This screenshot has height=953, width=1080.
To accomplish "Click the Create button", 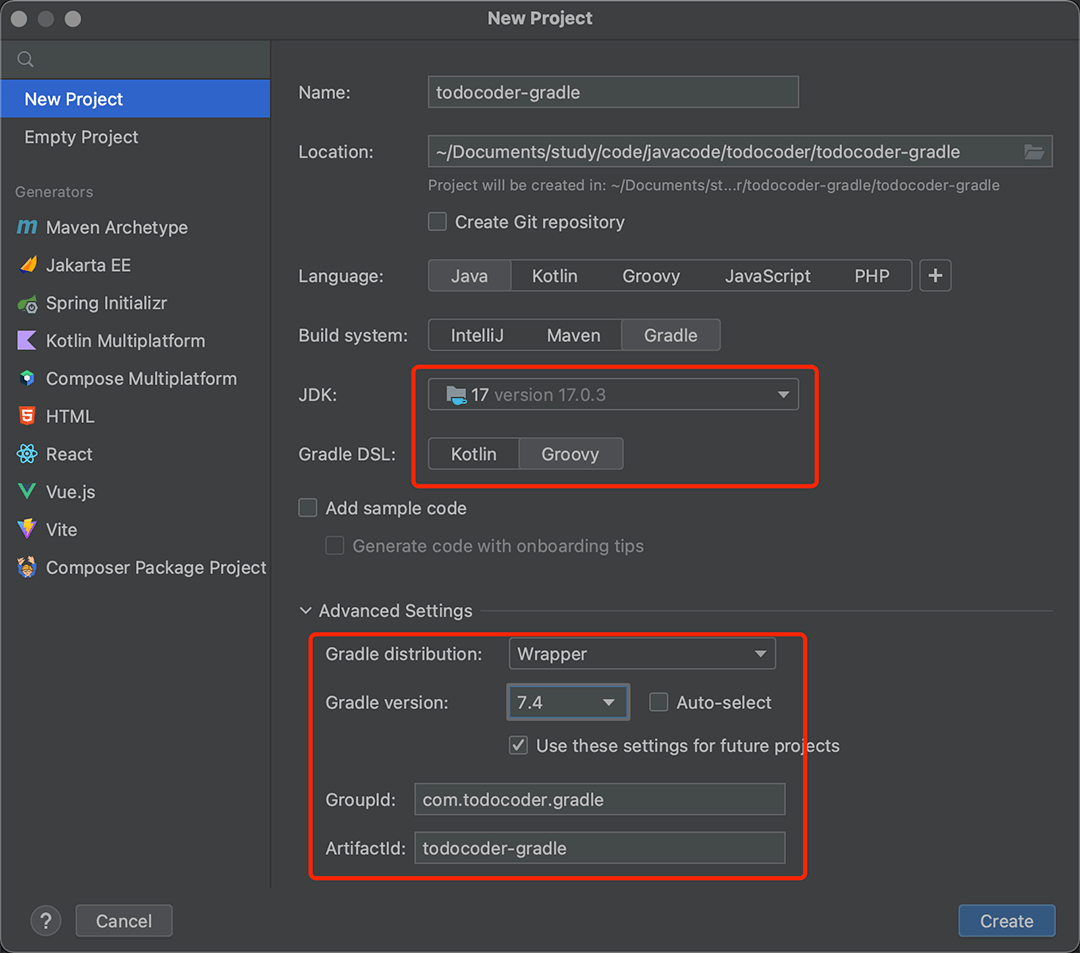I will pyautogui.click(x=1006, y=921).
